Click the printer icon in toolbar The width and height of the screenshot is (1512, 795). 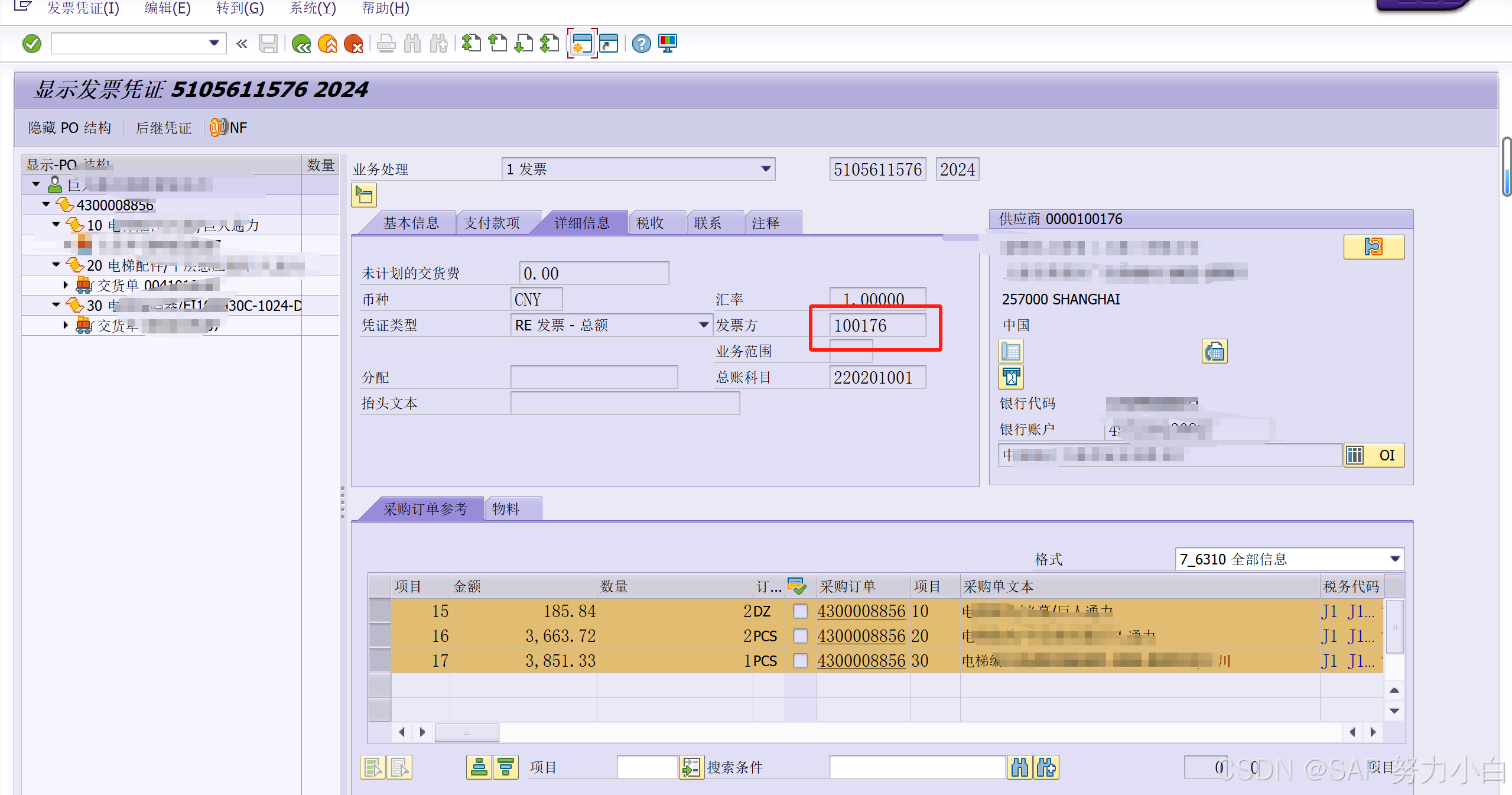pyautogui.click(x=386, y=44)
